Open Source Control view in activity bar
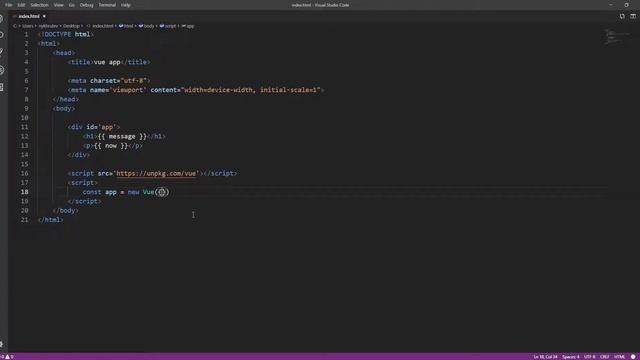Viewport: 640px width, 360px height. pyautogui.click(x=2, y=52)
